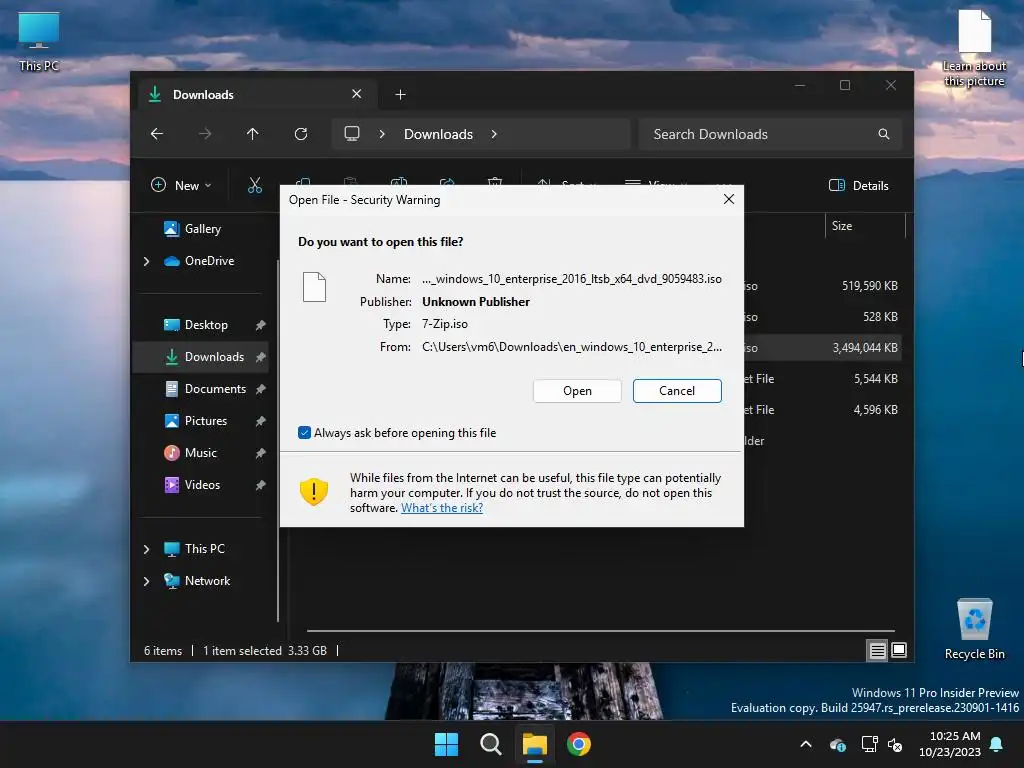Screen dimensions: 1024x768
Task: Launch Google Chrome from taskbar
Action: (x=579, y=744)
